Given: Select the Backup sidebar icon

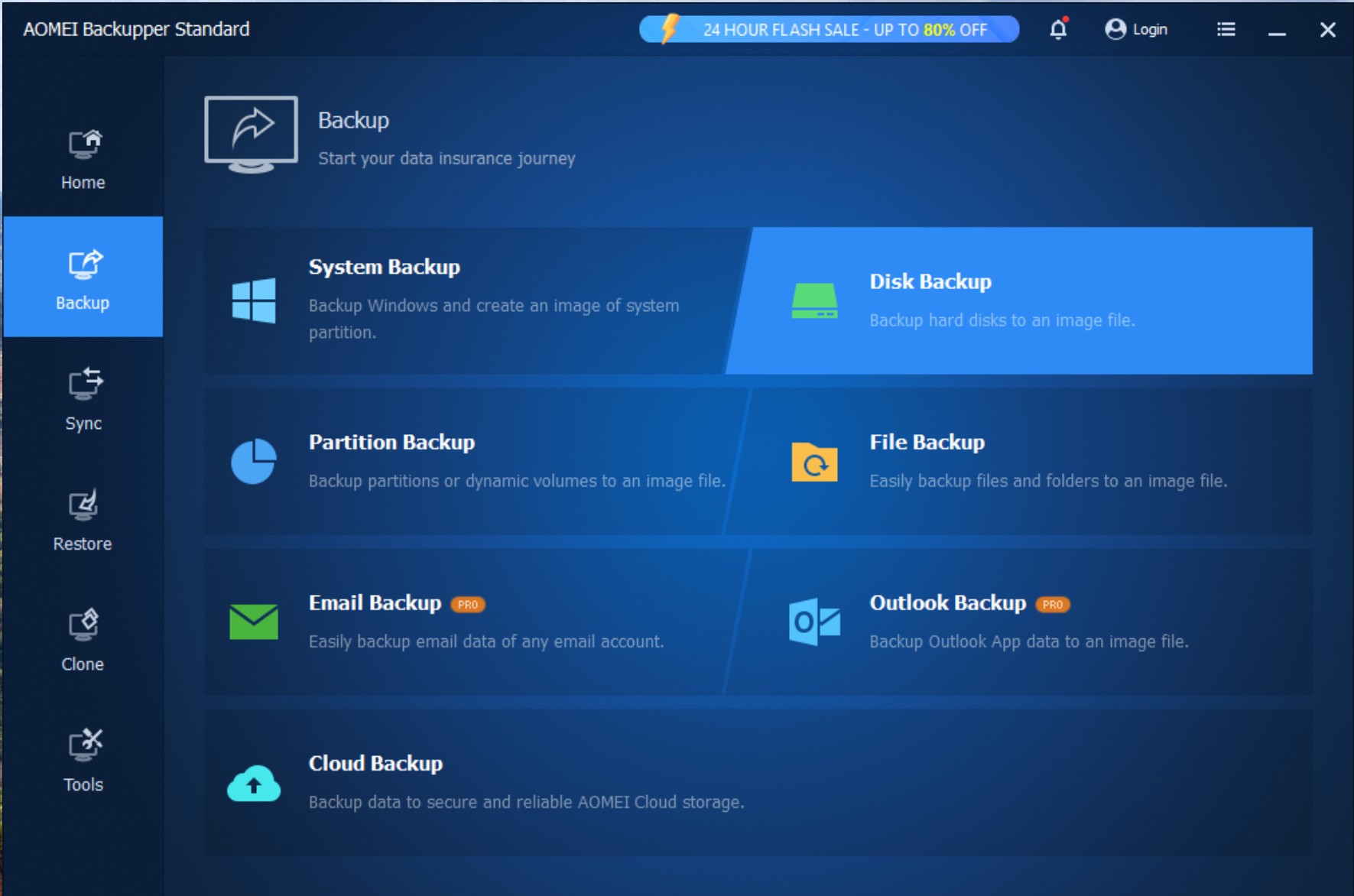Looking at the screenshot, I should pyautogui.click(x=84, y=265).
